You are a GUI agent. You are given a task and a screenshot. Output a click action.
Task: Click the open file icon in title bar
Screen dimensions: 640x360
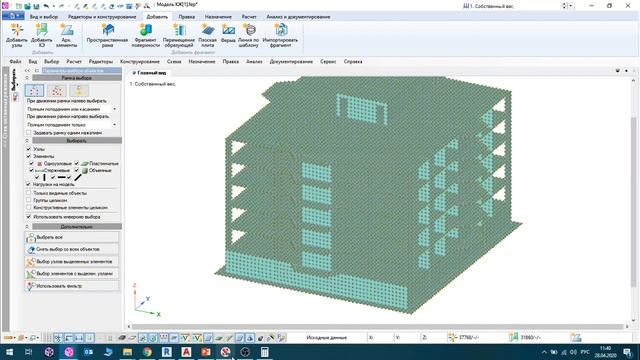(x=27, y=6)
